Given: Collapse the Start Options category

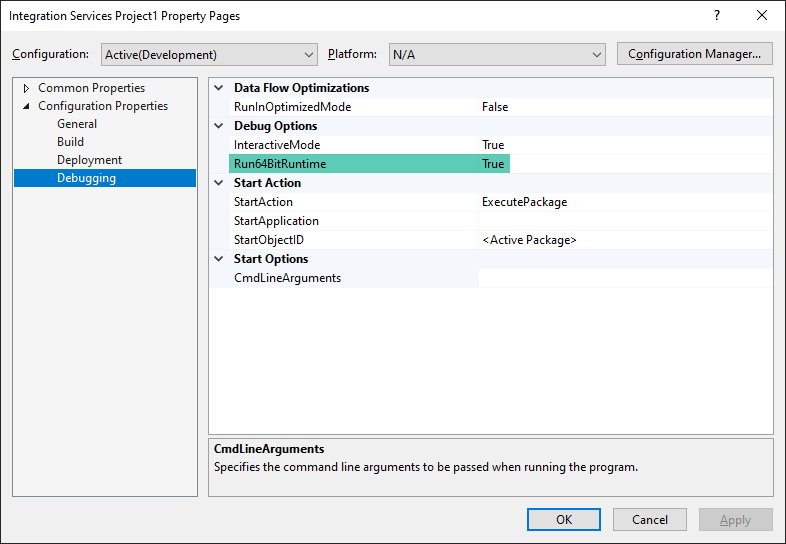Looking at the screenshot, I should pyautogui.click(x=219, y=259).
